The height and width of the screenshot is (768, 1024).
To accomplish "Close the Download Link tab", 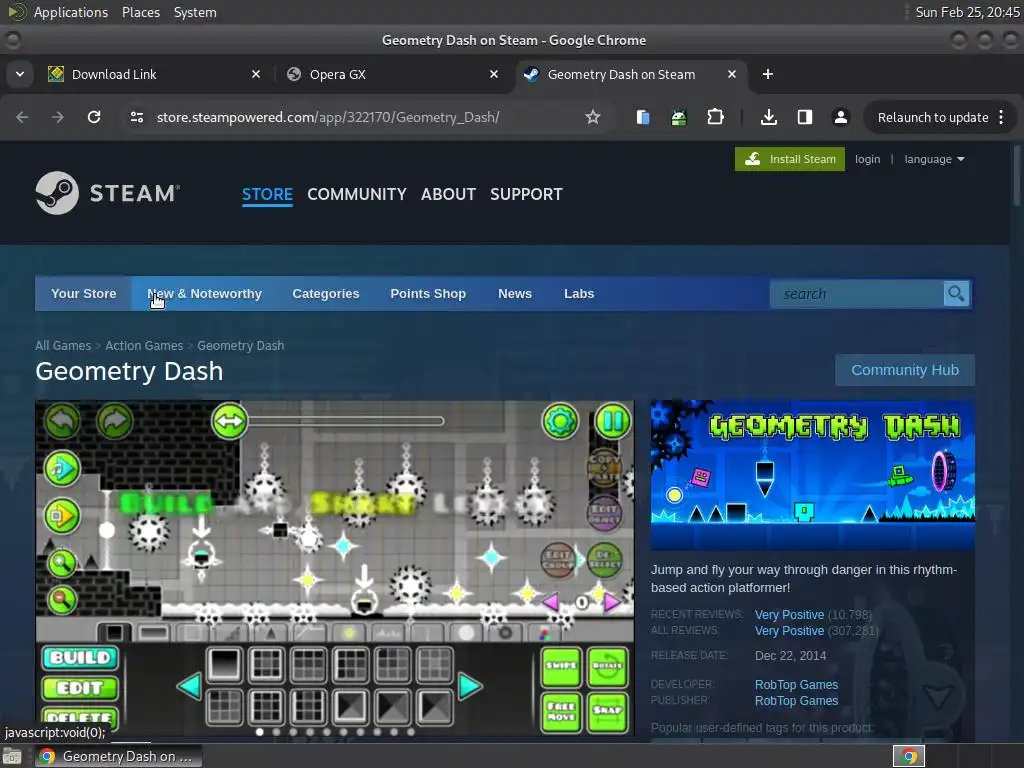I will click(x=256, y=74).
